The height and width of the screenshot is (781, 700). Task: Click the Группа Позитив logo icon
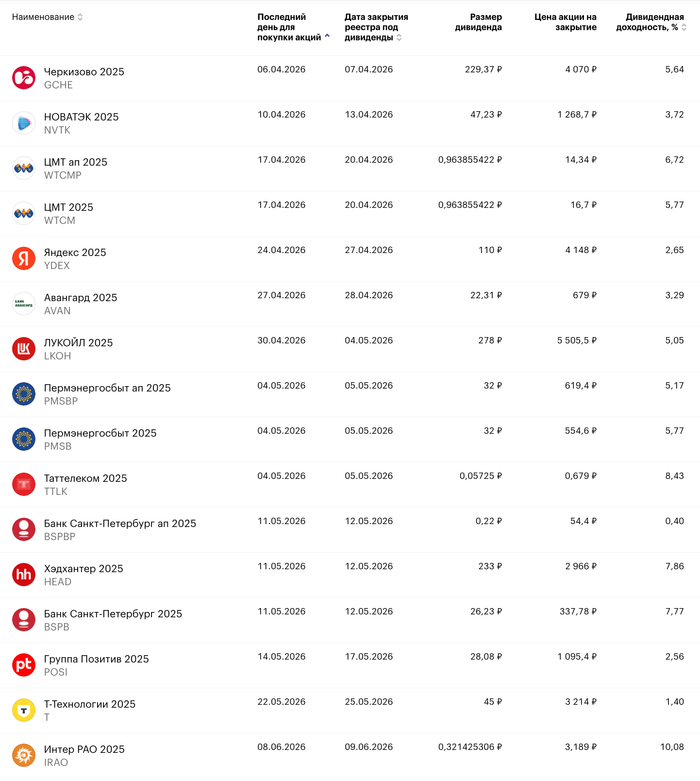[23, 664]
